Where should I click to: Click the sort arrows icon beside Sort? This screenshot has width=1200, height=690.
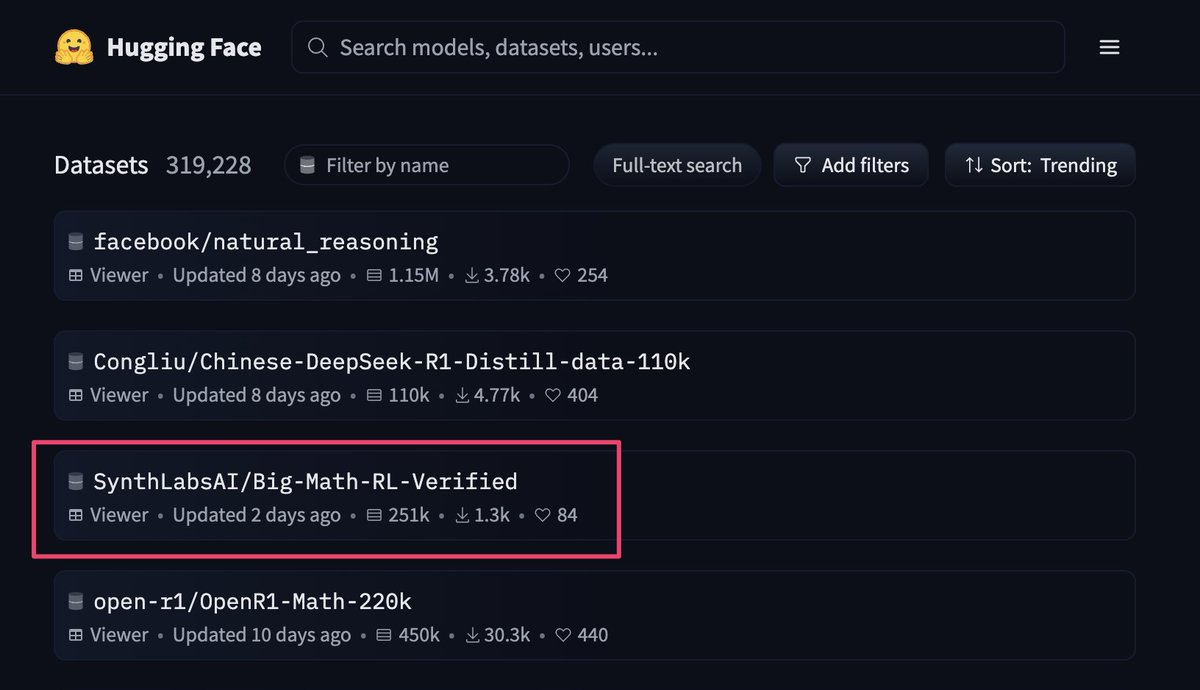pos(973,165)
